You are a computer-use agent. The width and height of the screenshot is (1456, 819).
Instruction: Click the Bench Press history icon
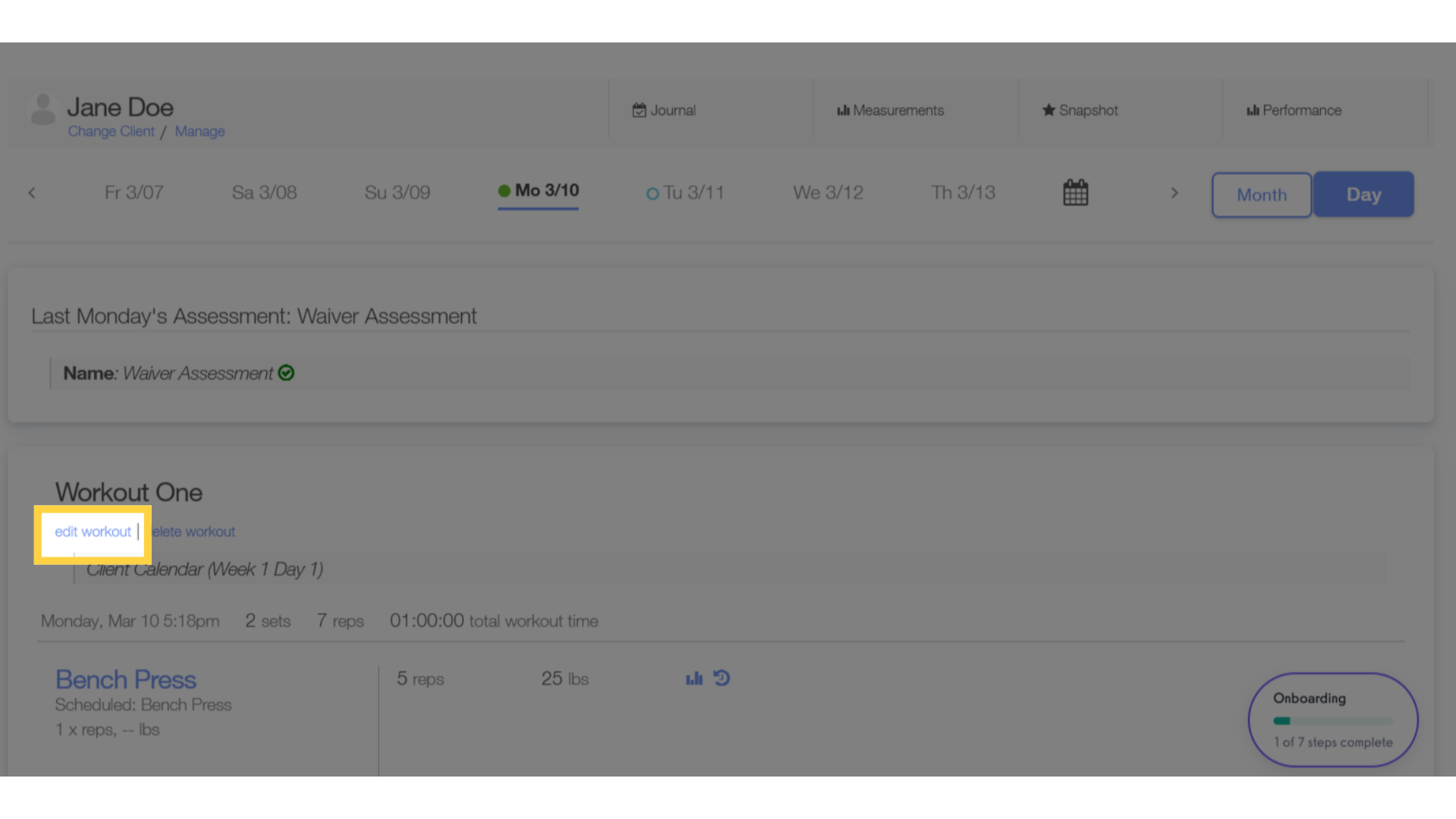(x=722, y=678)
